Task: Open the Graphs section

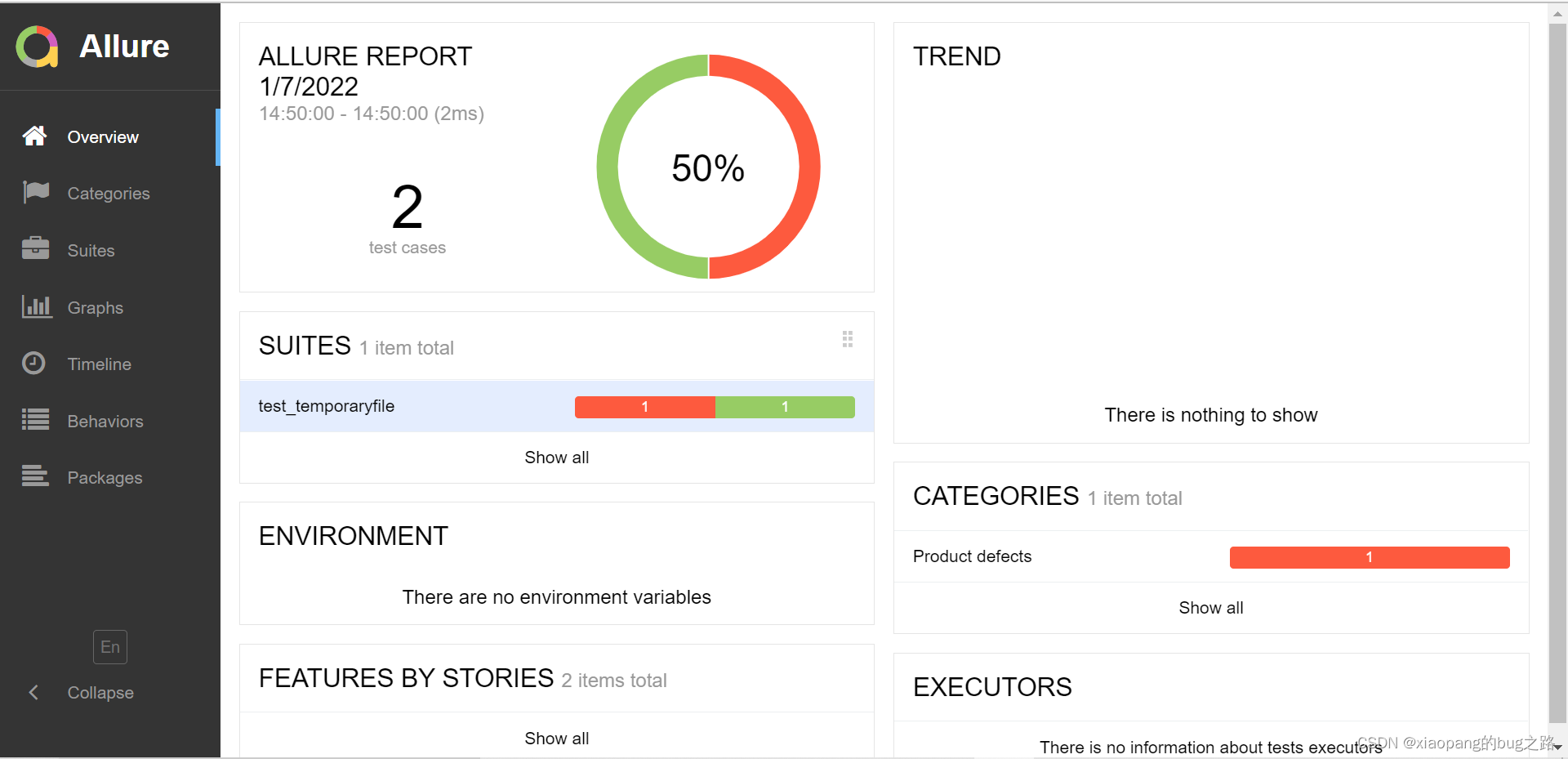Action: click(110, 308)
